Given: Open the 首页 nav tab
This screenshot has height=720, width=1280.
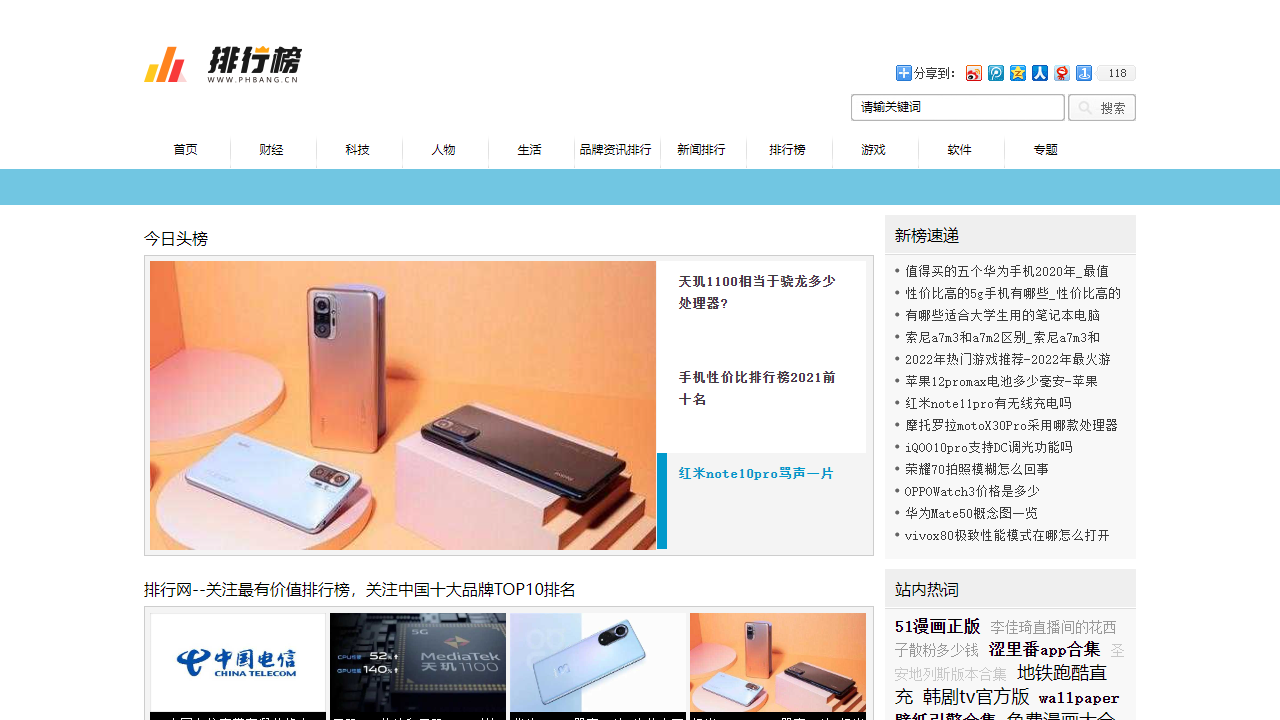Looking at the screenshot, I should pos(186,150).
